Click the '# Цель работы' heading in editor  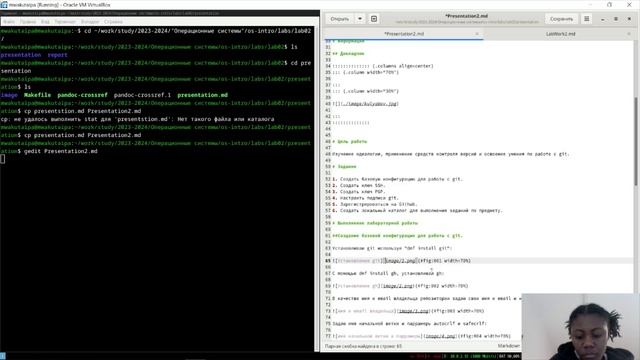349,142
